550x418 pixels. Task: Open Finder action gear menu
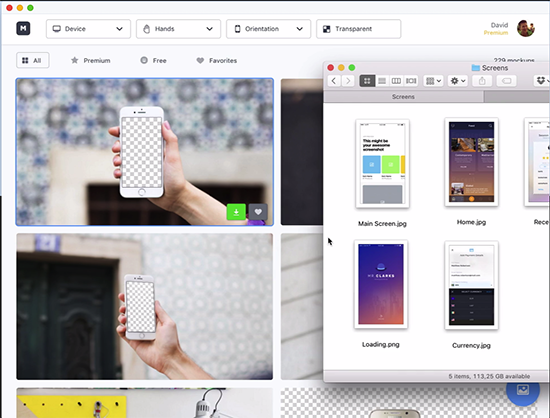point(458,81)
